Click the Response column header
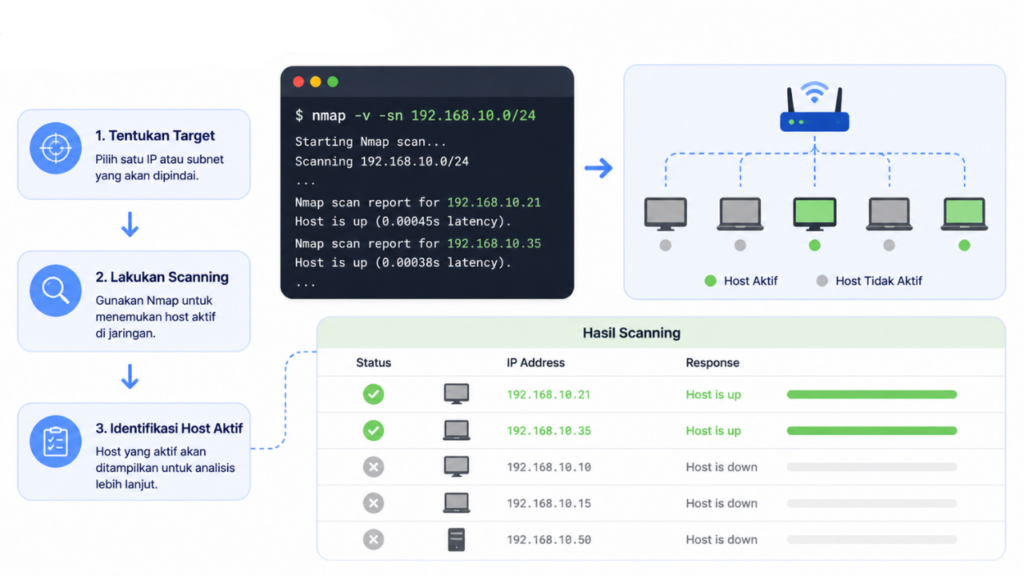This screenshot has width=1024, height=576. [712, 362]
